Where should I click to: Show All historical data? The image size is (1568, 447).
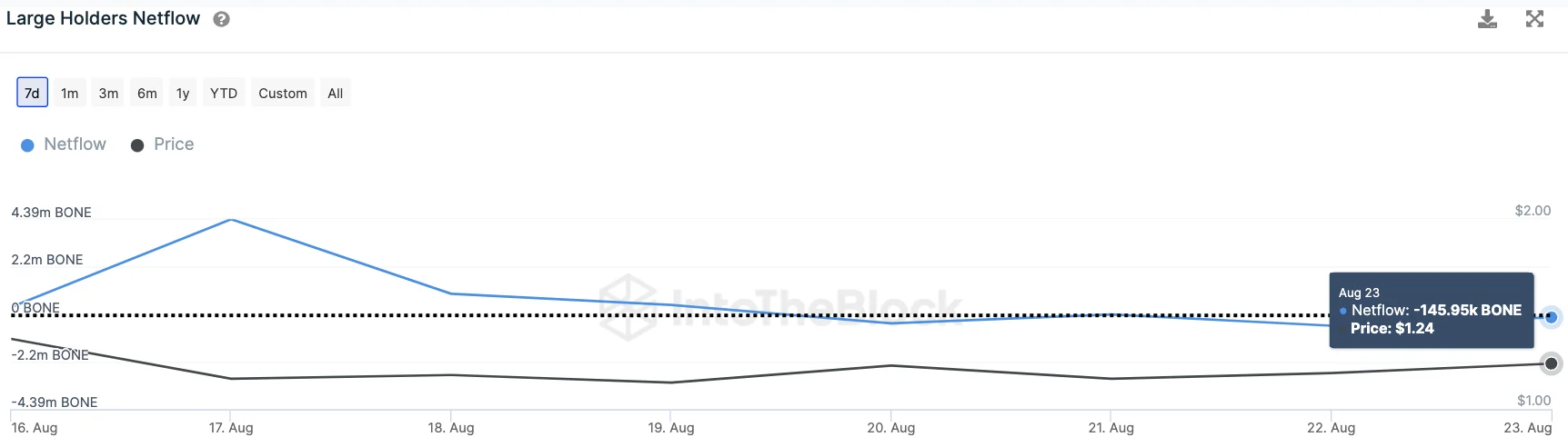pos(336,93)
